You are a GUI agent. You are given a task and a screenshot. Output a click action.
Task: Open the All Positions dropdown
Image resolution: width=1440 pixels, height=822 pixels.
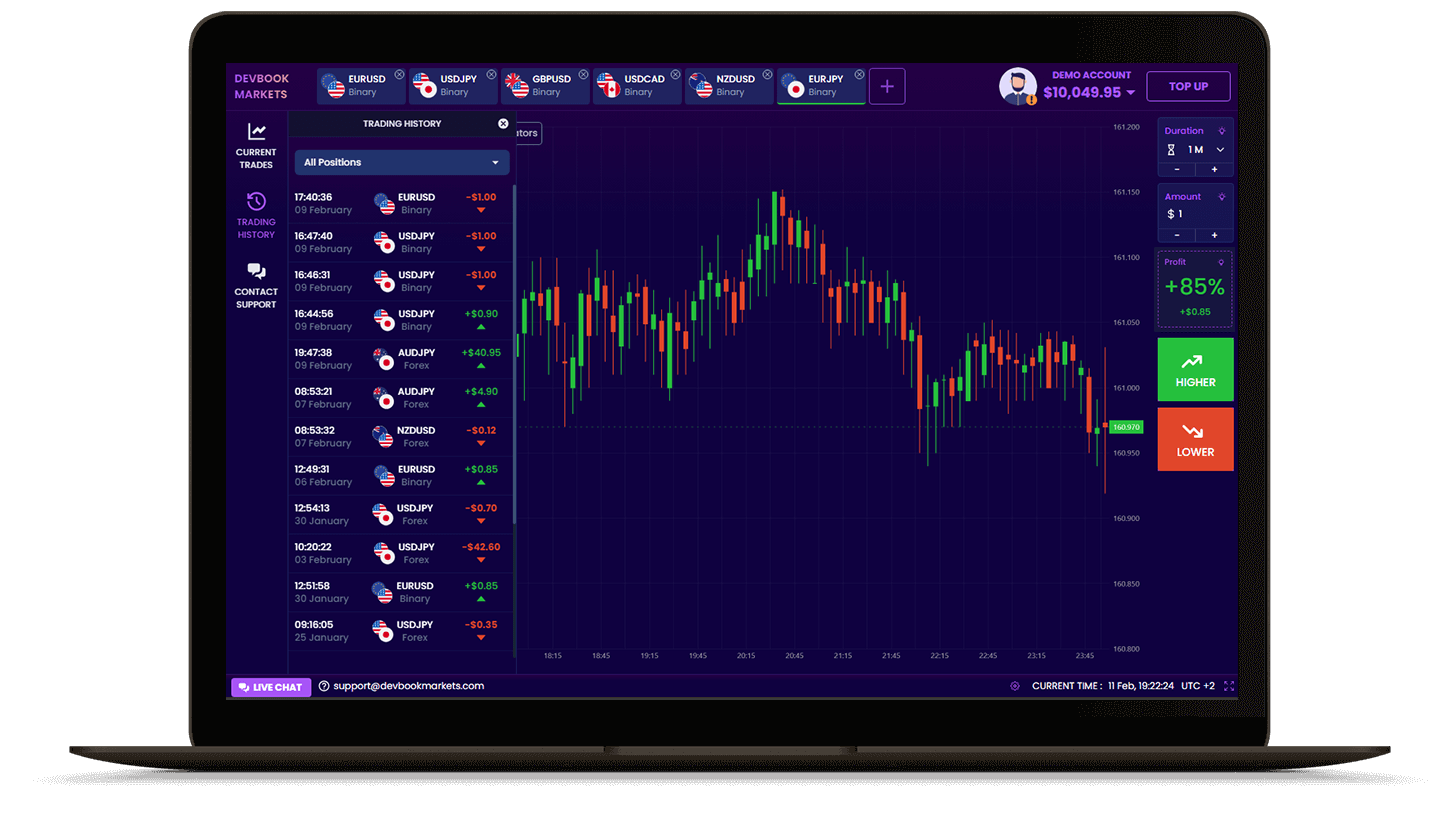coord(402,162)
